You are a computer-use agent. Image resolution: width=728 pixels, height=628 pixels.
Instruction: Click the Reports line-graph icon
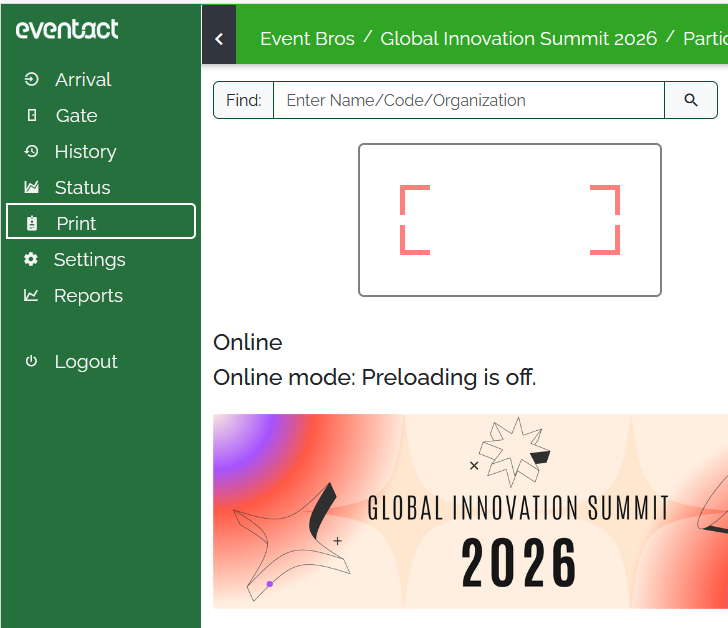tap(31, 295)
